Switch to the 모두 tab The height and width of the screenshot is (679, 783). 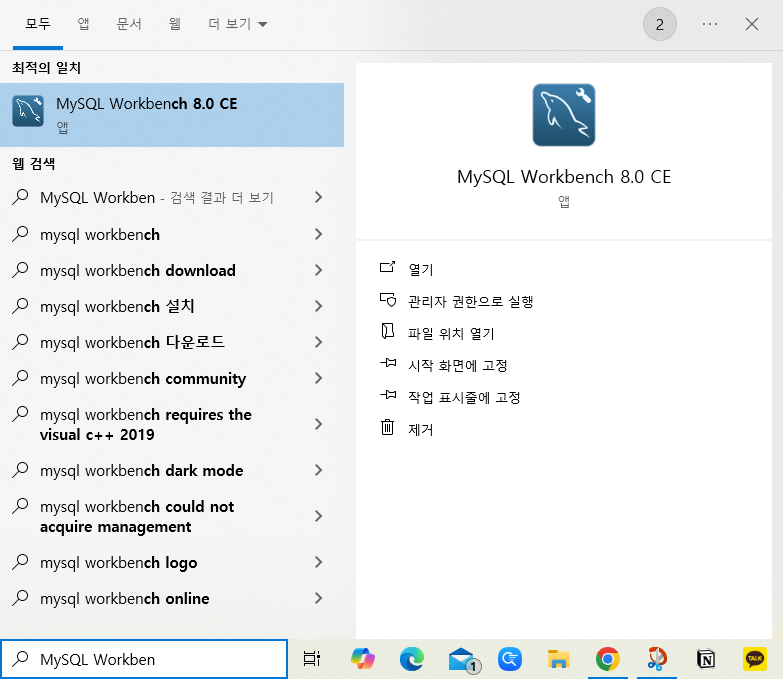[38, 23]
